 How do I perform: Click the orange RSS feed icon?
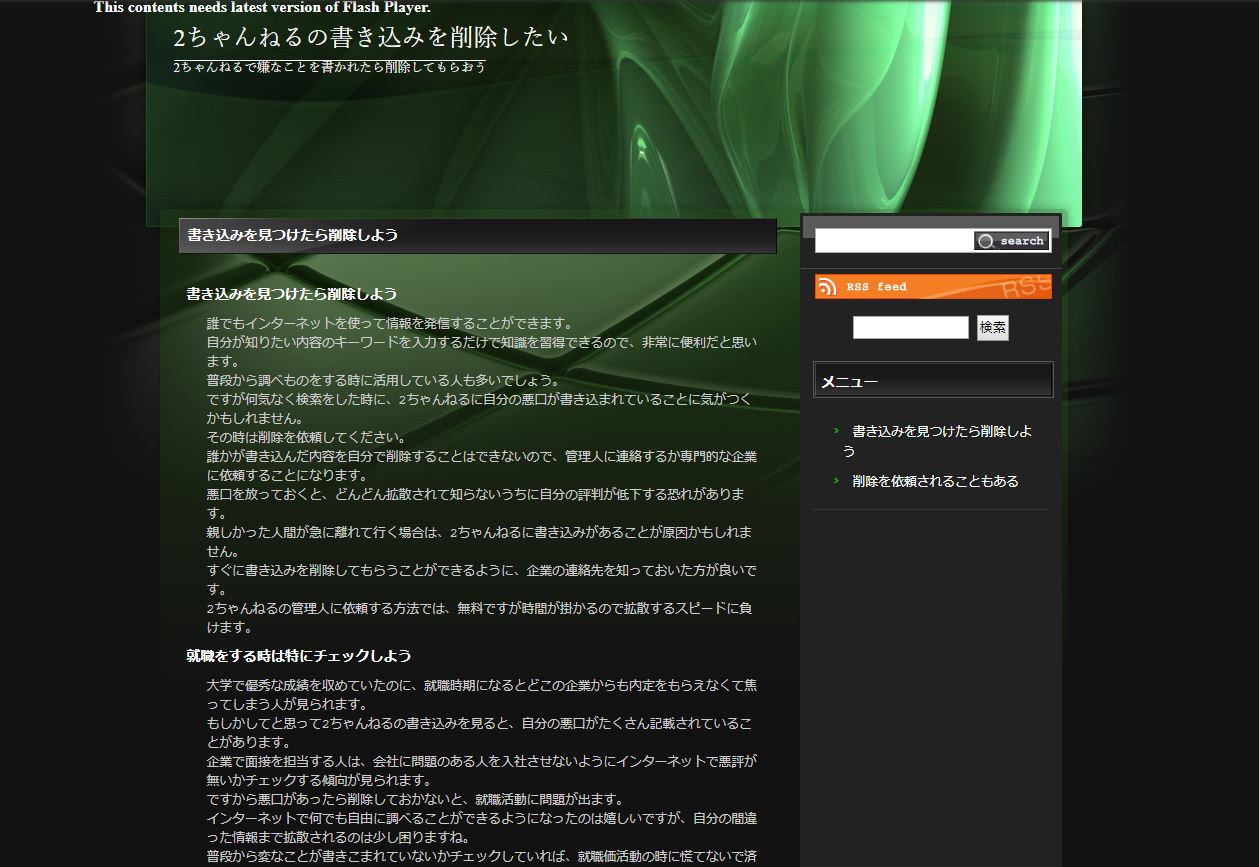(x=827, y=287)
